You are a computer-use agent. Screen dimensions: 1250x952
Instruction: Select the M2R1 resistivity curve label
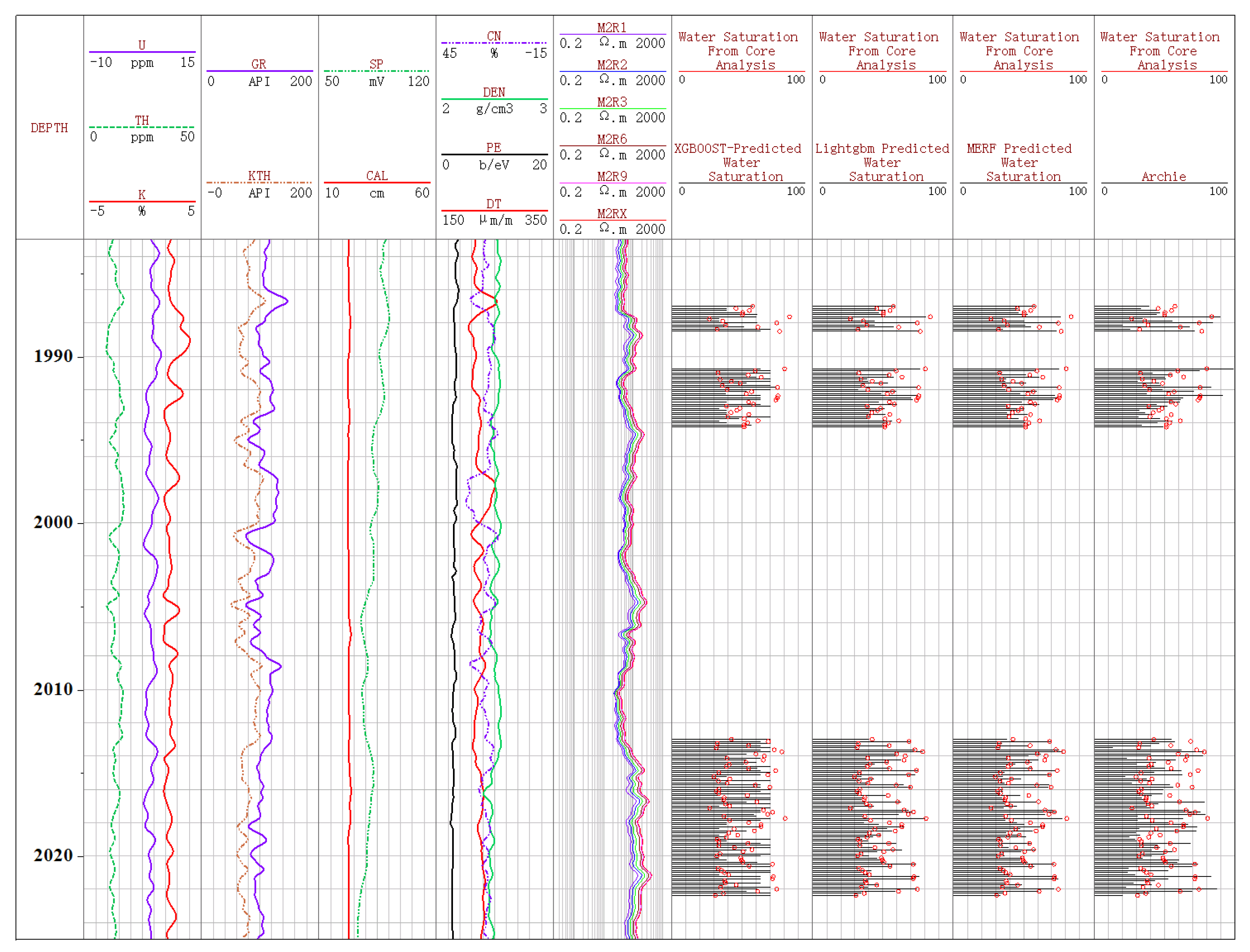click(612, 28)
